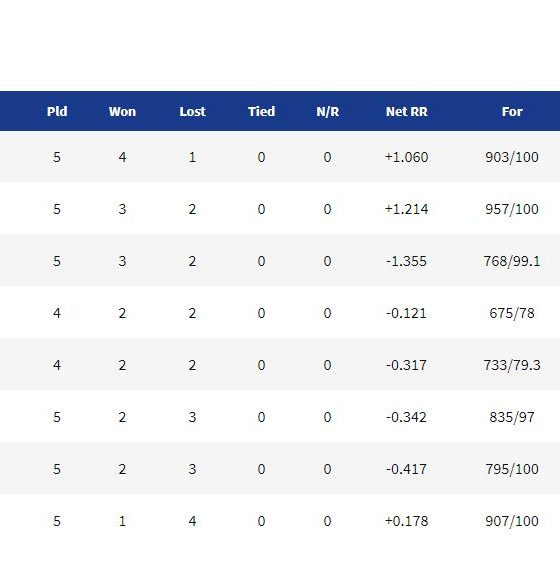The width and height of the screenshot is (560, 587).
Task: Sort by the Net RR header
Action: coord(407,112)
